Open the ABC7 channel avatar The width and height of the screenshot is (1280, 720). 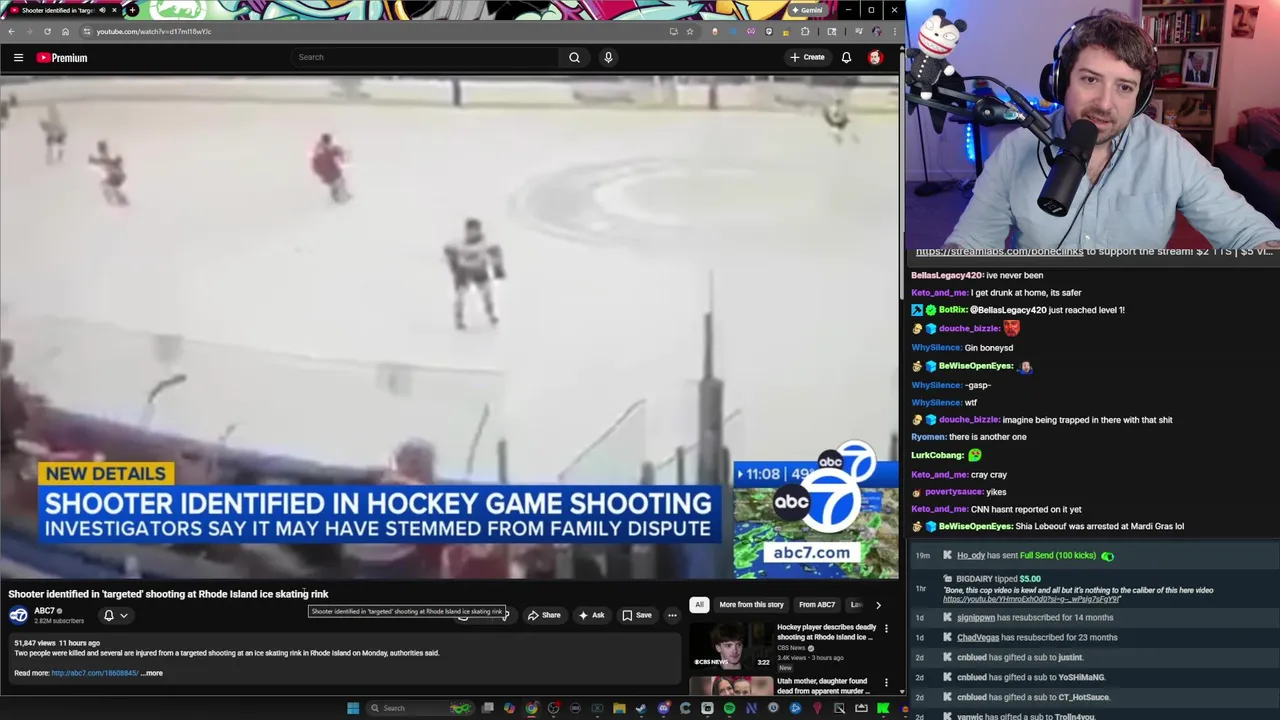tap(18, 615)
